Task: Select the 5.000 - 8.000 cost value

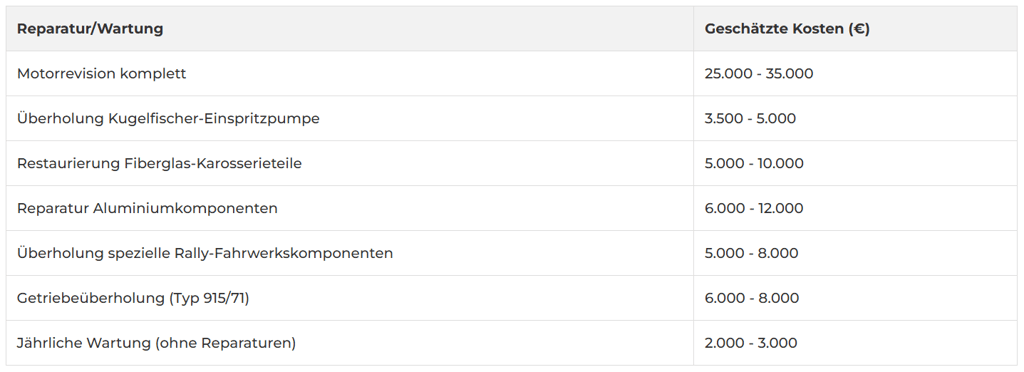Action: point(752,253)
